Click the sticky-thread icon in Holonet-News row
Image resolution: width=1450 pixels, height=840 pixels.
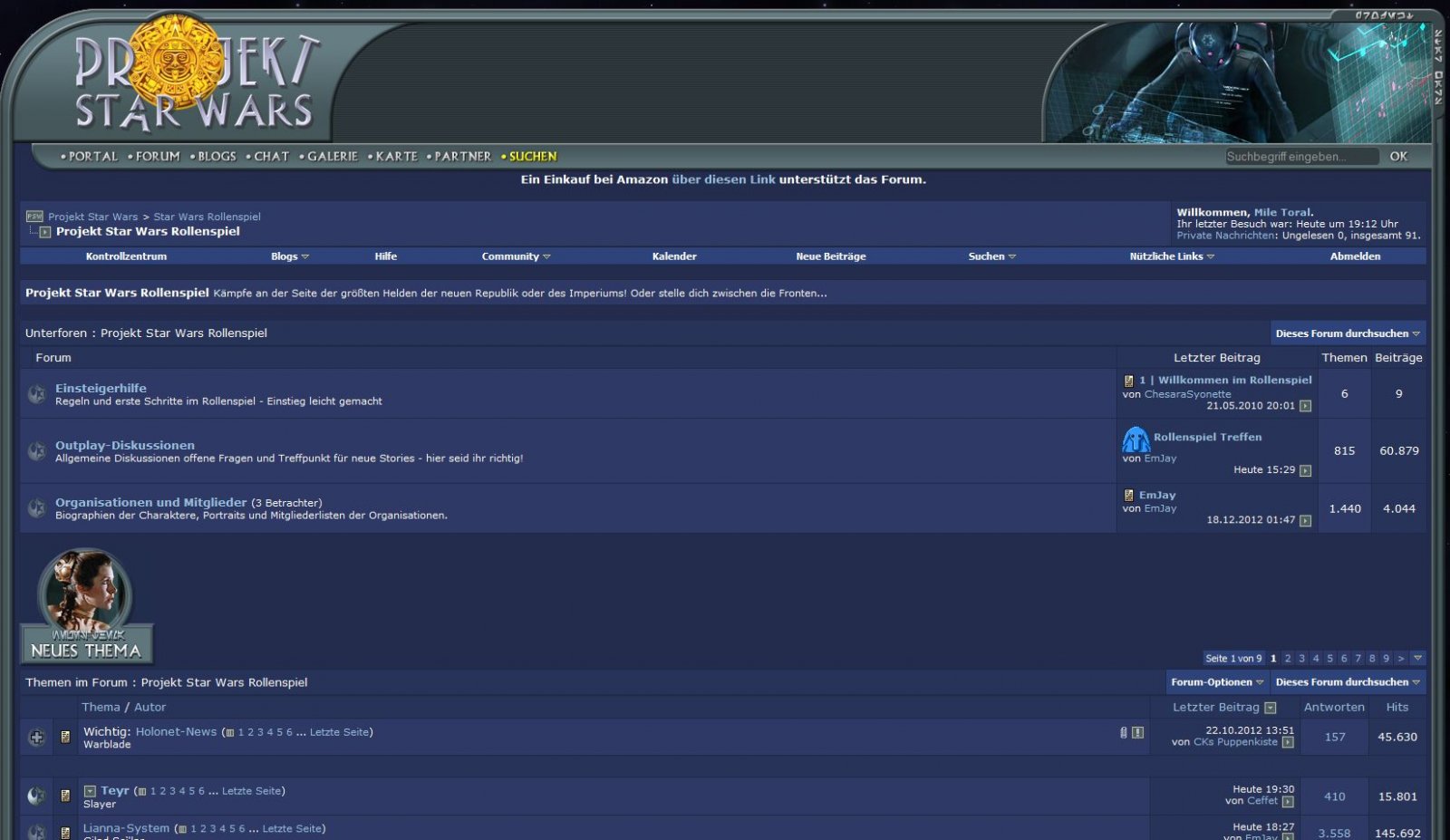(1137, 732)
